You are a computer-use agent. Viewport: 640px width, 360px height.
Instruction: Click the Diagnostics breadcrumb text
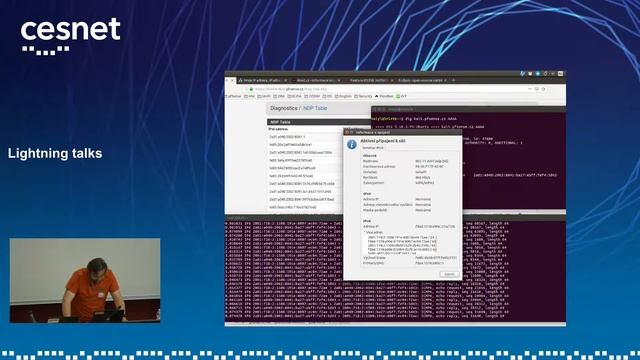point(284,108)
